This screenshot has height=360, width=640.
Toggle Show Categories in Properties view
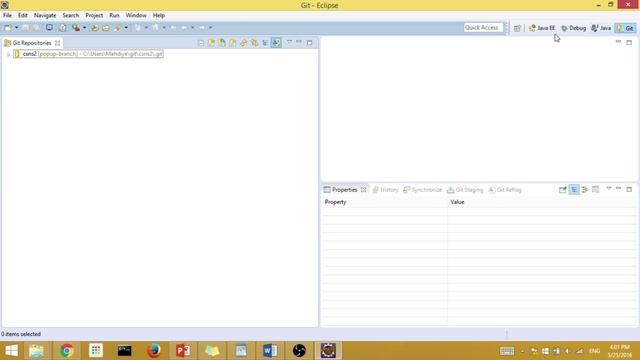(x=574, y=189)
